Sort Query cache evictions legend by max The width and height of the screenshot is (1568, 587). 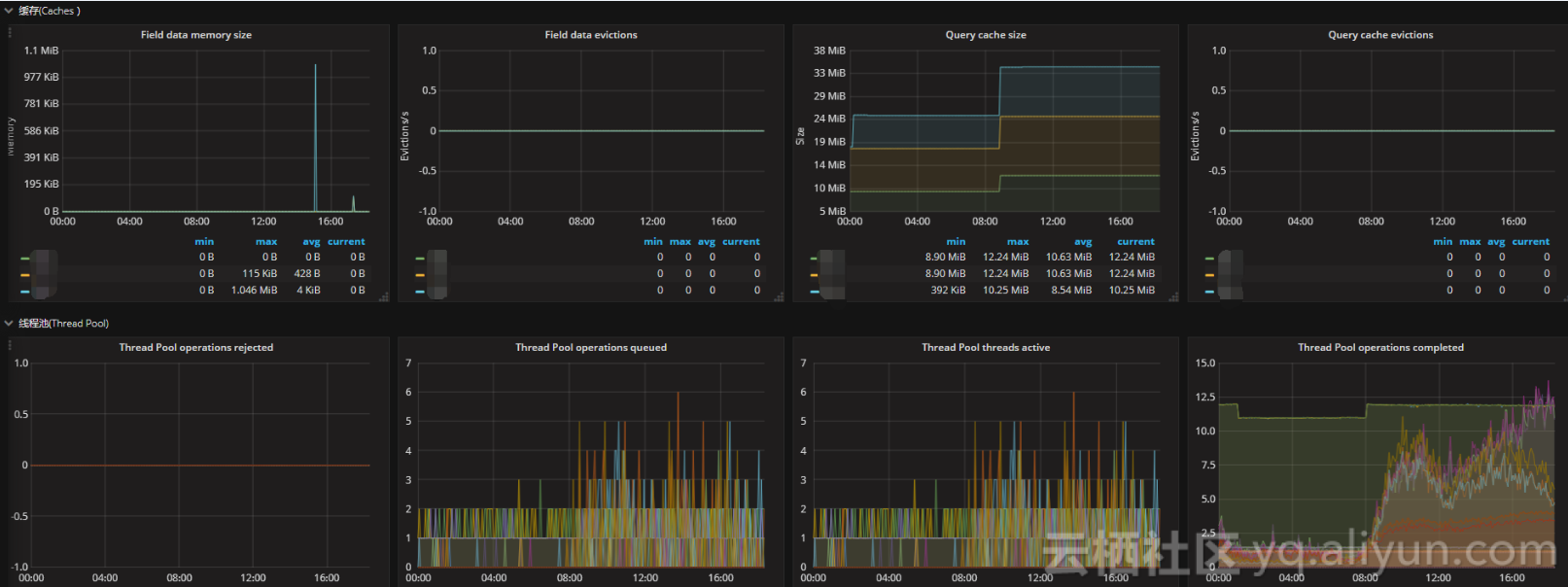click(x=1470, y=242)
